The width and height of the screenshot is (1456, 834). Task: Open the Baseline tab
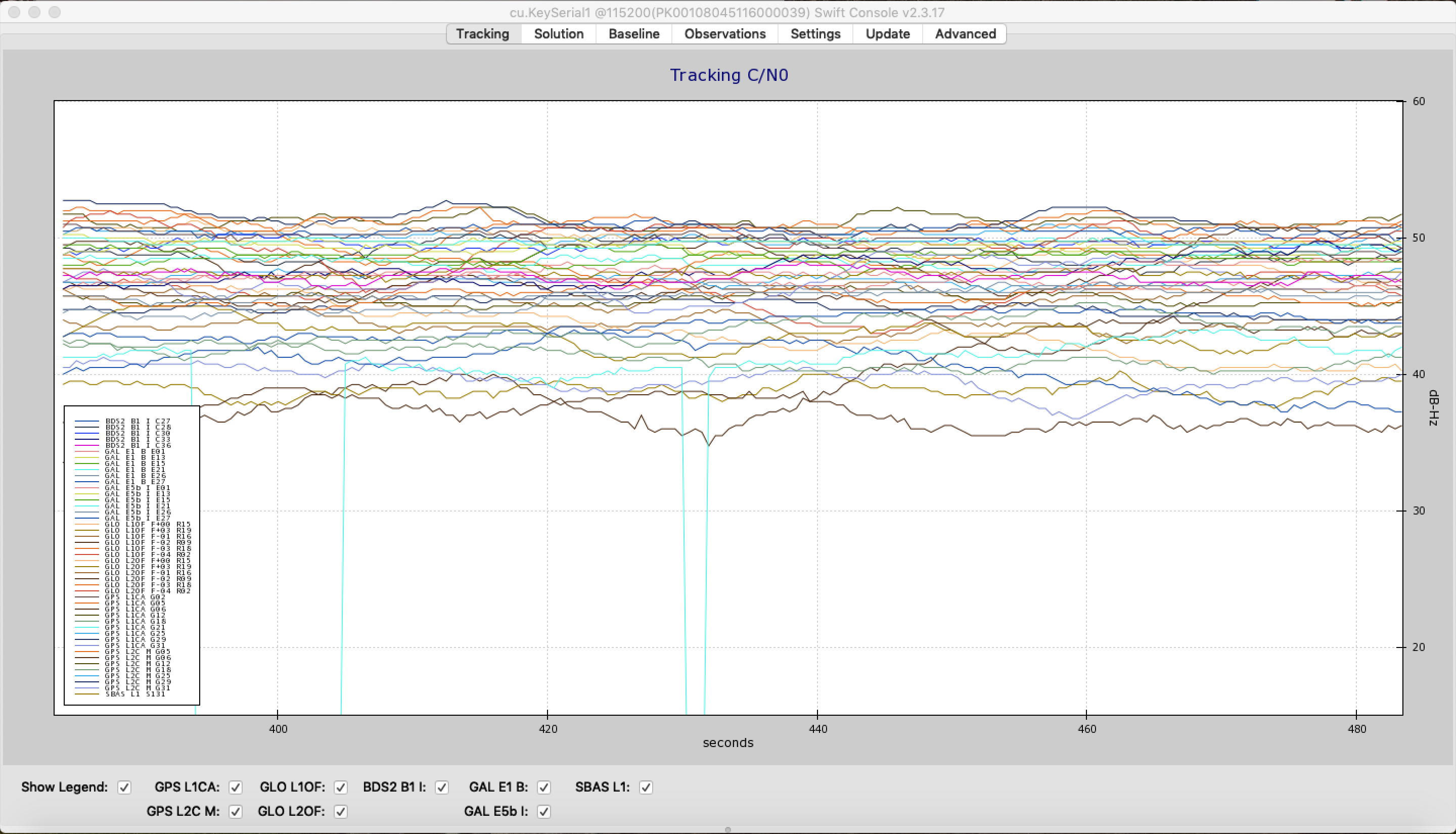(633, 34)
